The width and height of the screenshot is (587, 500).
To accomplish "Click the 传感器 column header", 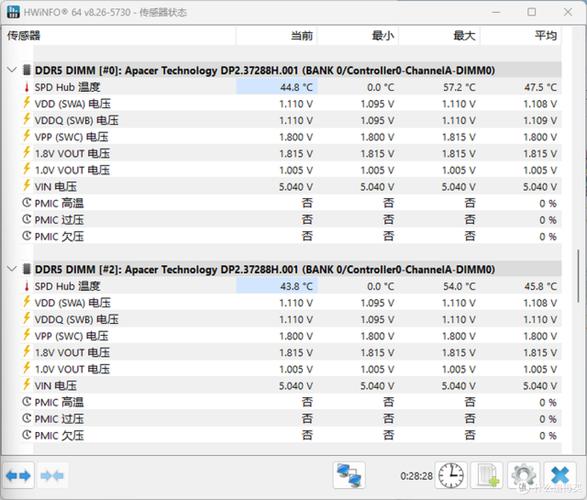I will tap(119, 36).
